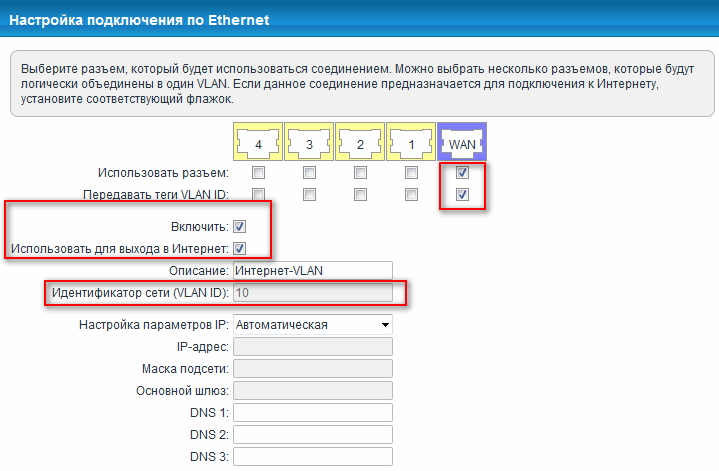Viewport: 719px width, 471px height.
Task: Click the port 1 connector icon
Action: click(411, 144)
